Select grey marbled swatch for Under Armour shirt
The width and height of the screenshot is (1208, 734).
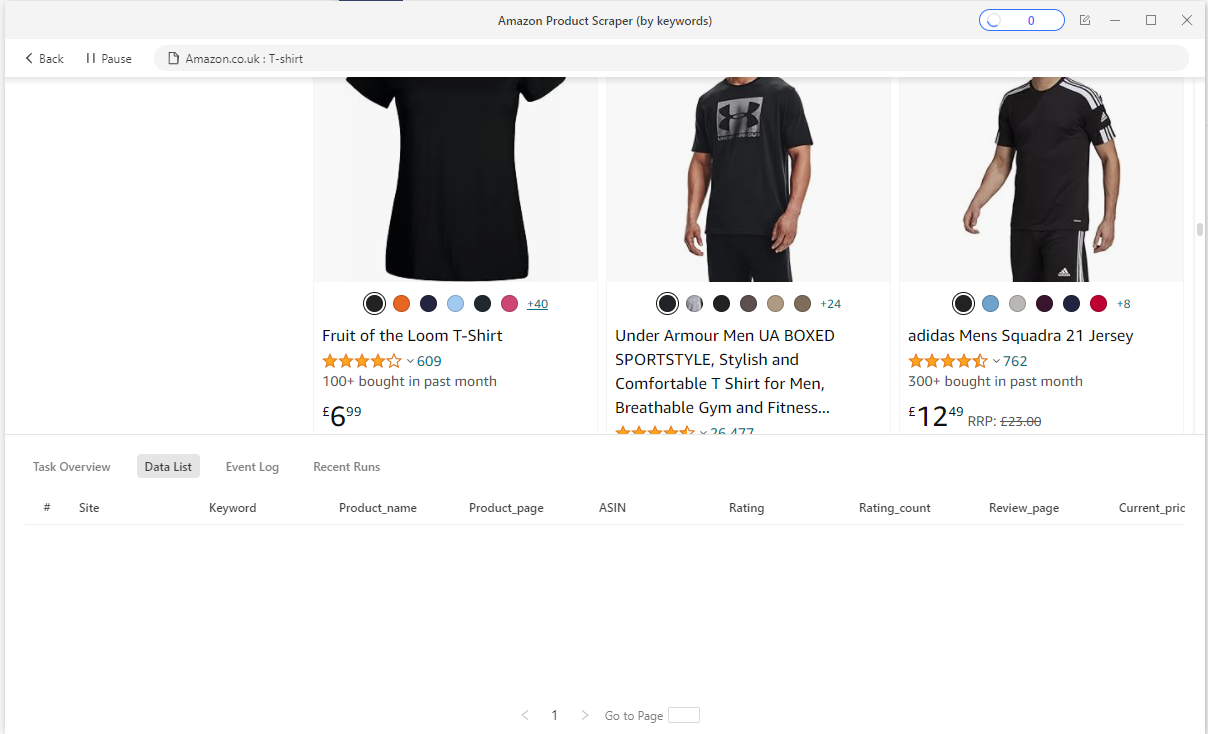click(x=694, y=304)
